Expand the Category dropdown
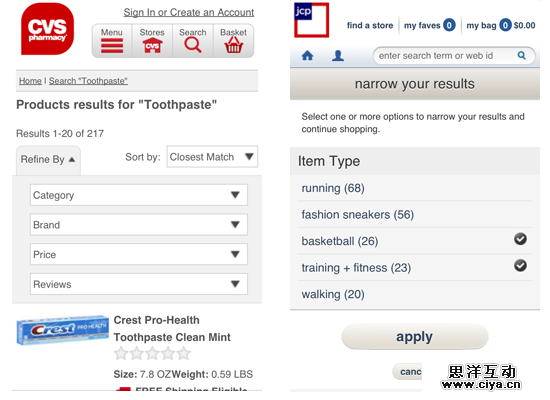550x400 pixels. [139, 195]
